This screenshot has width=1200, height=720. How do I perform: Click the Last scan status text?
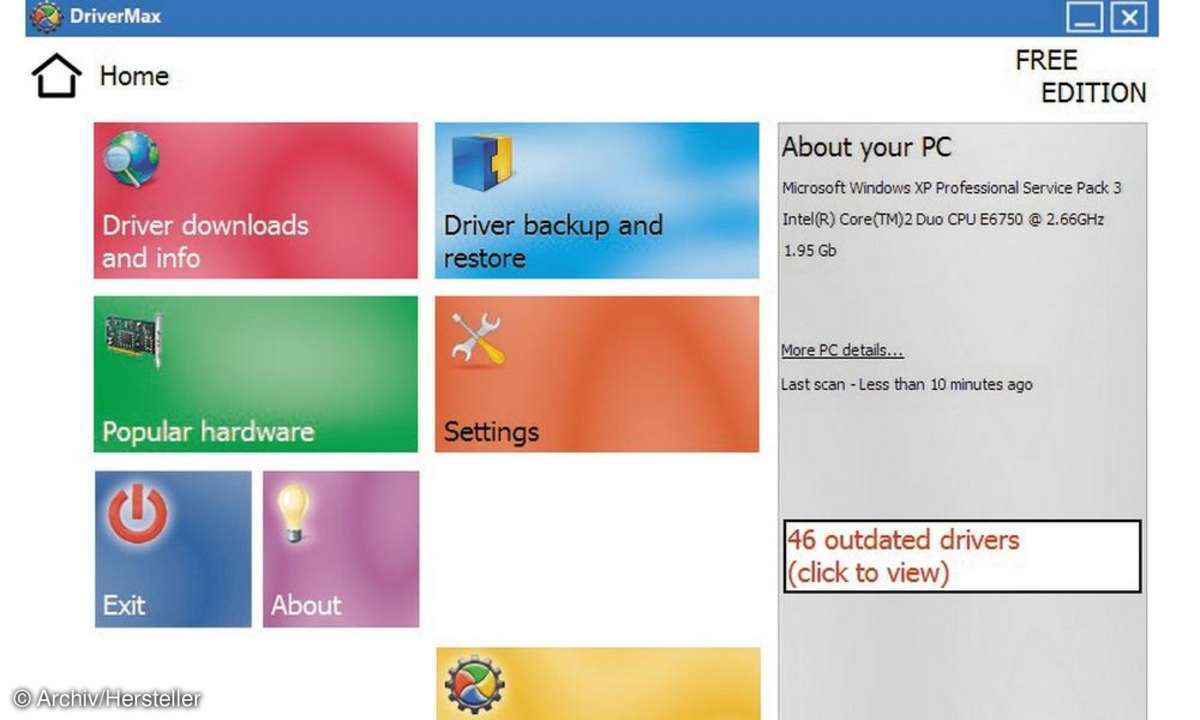(x=906, y=384)
